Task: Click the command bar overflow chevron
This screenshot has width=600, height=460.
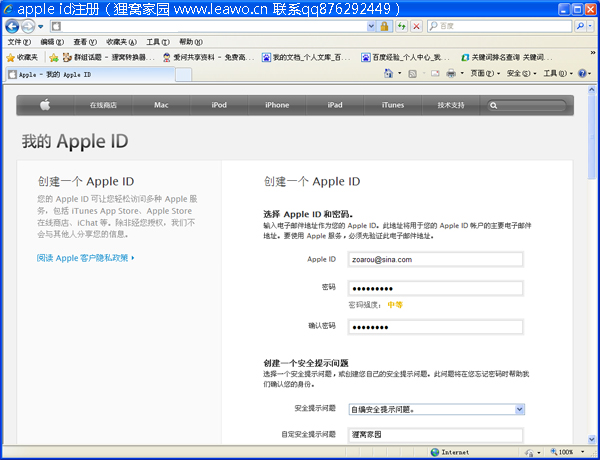Action: pyautogui.click(x=593, y=52)
